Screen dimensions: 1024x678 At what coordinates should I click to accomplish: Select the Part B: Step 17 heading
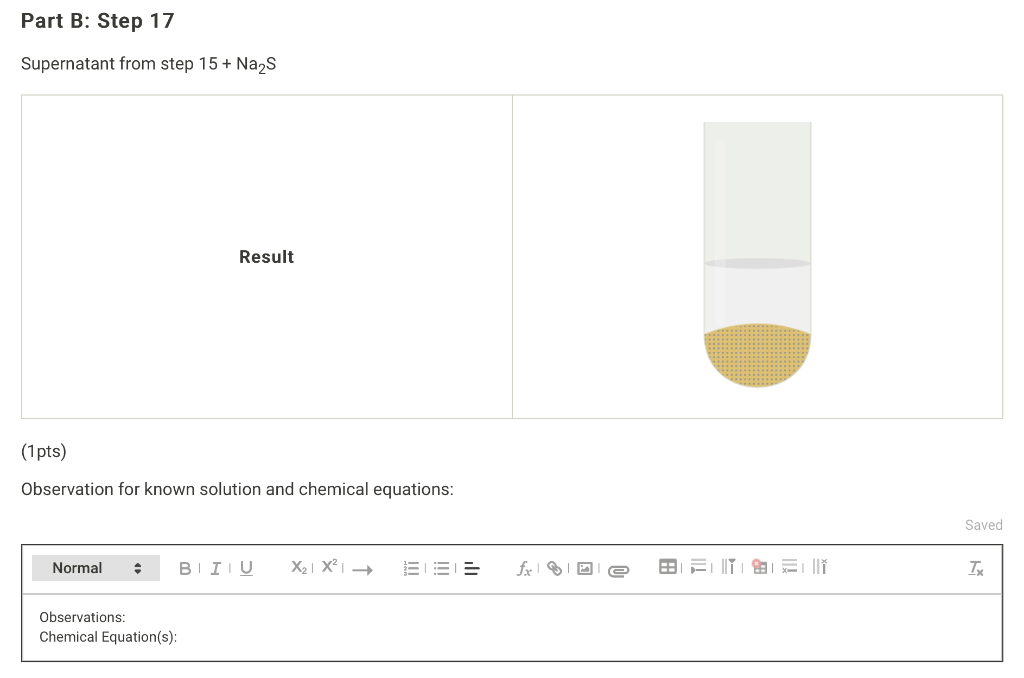coord(97,20)
